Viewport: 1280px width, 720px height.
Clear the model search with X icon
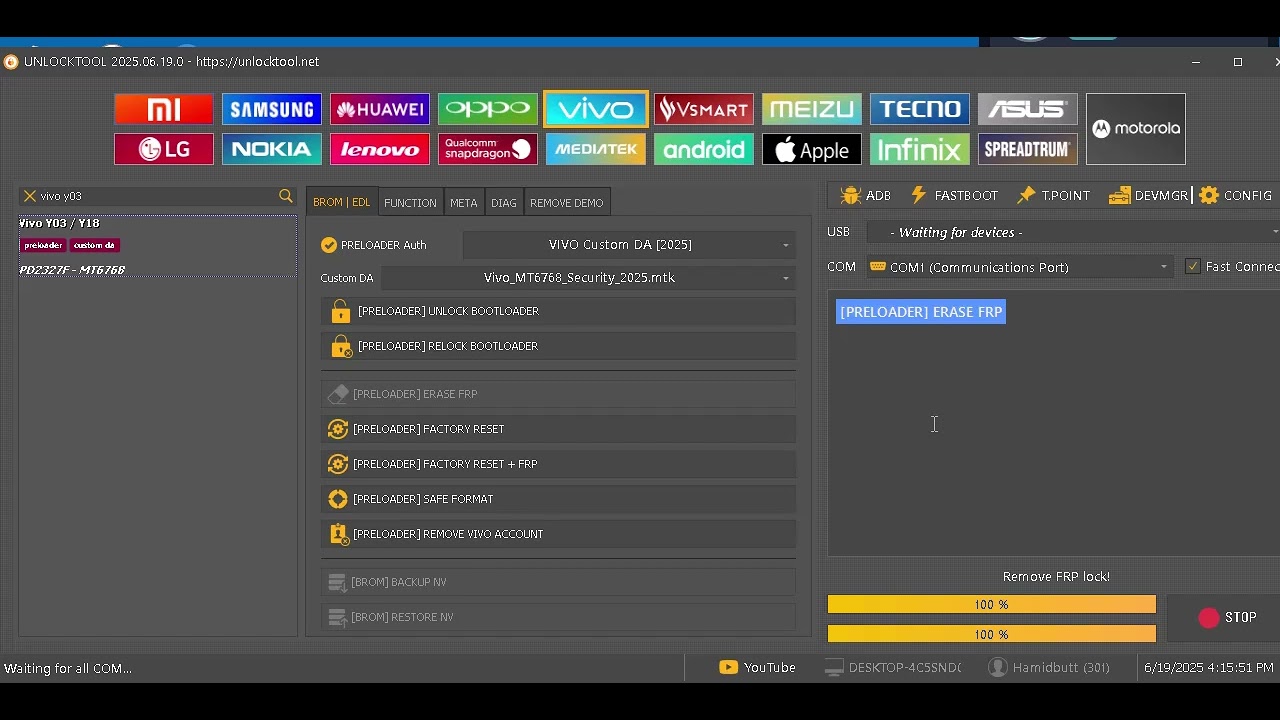point(30,197)
